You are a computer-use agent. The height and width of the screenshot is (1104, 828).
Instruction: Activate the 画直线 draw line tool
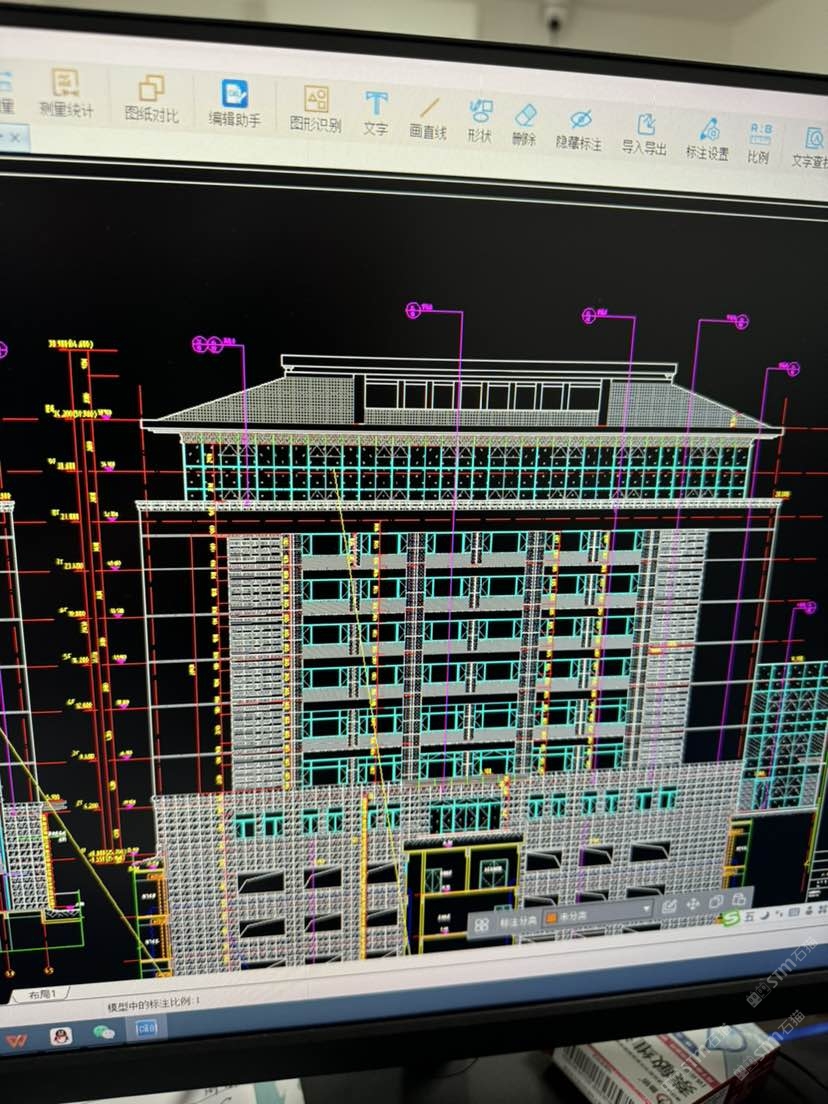coord(428,116)
